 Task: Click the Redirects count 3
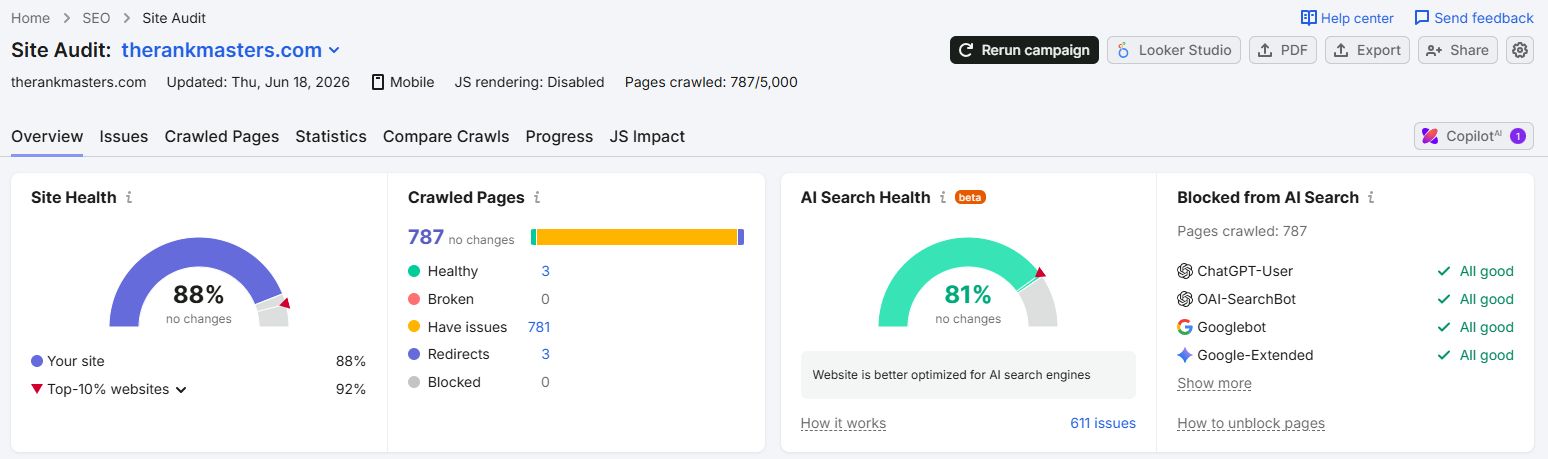tap(545, 354)
